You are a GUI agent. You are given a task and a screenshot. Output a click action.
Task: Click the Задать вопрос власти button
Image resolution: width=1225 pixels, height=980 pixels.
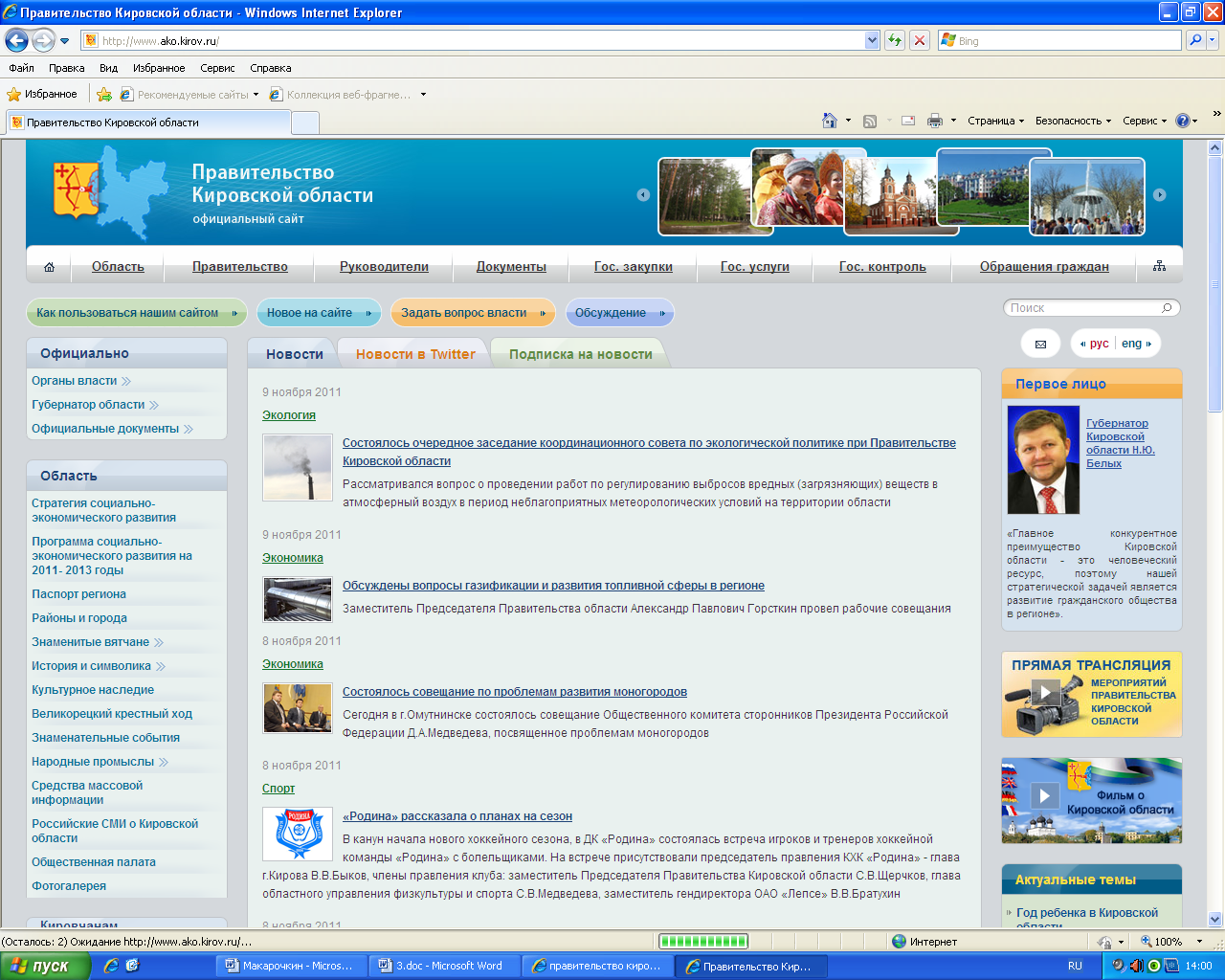473,313
